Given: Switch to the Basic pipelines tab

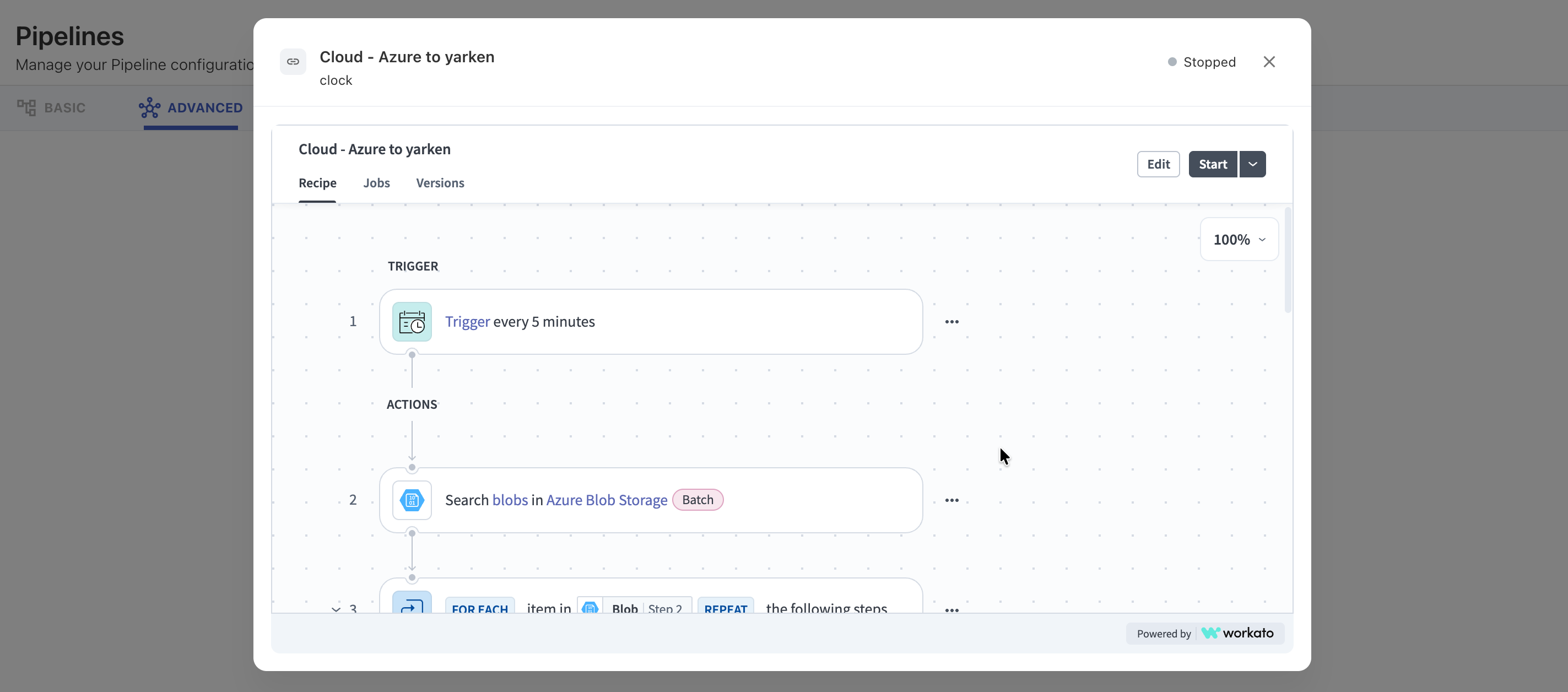Looking at the screenshot, I should (51, 108).
